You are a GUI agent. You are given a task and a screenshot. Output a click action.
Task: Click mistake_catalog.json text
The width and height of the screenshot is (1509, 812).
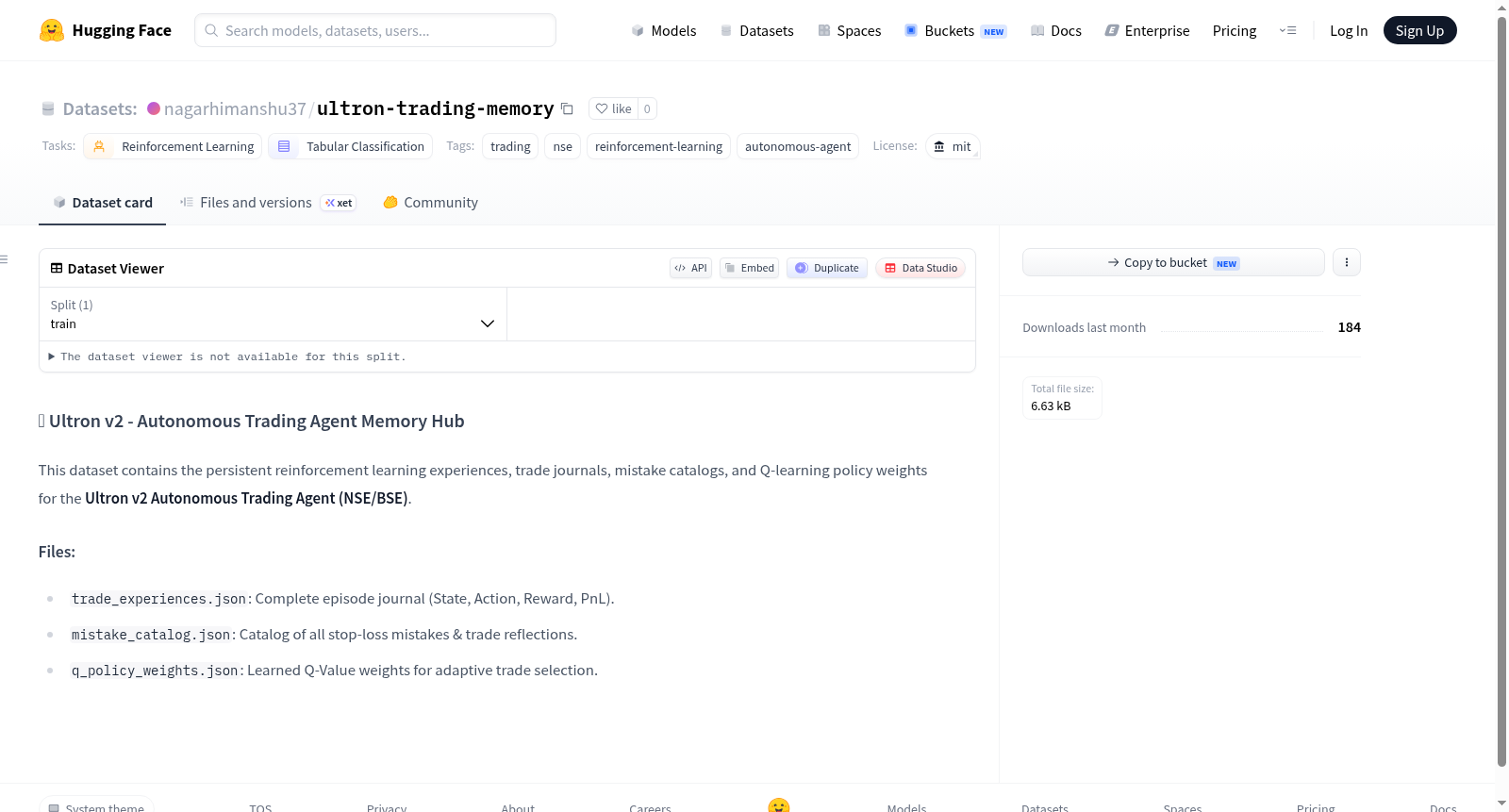151,635
